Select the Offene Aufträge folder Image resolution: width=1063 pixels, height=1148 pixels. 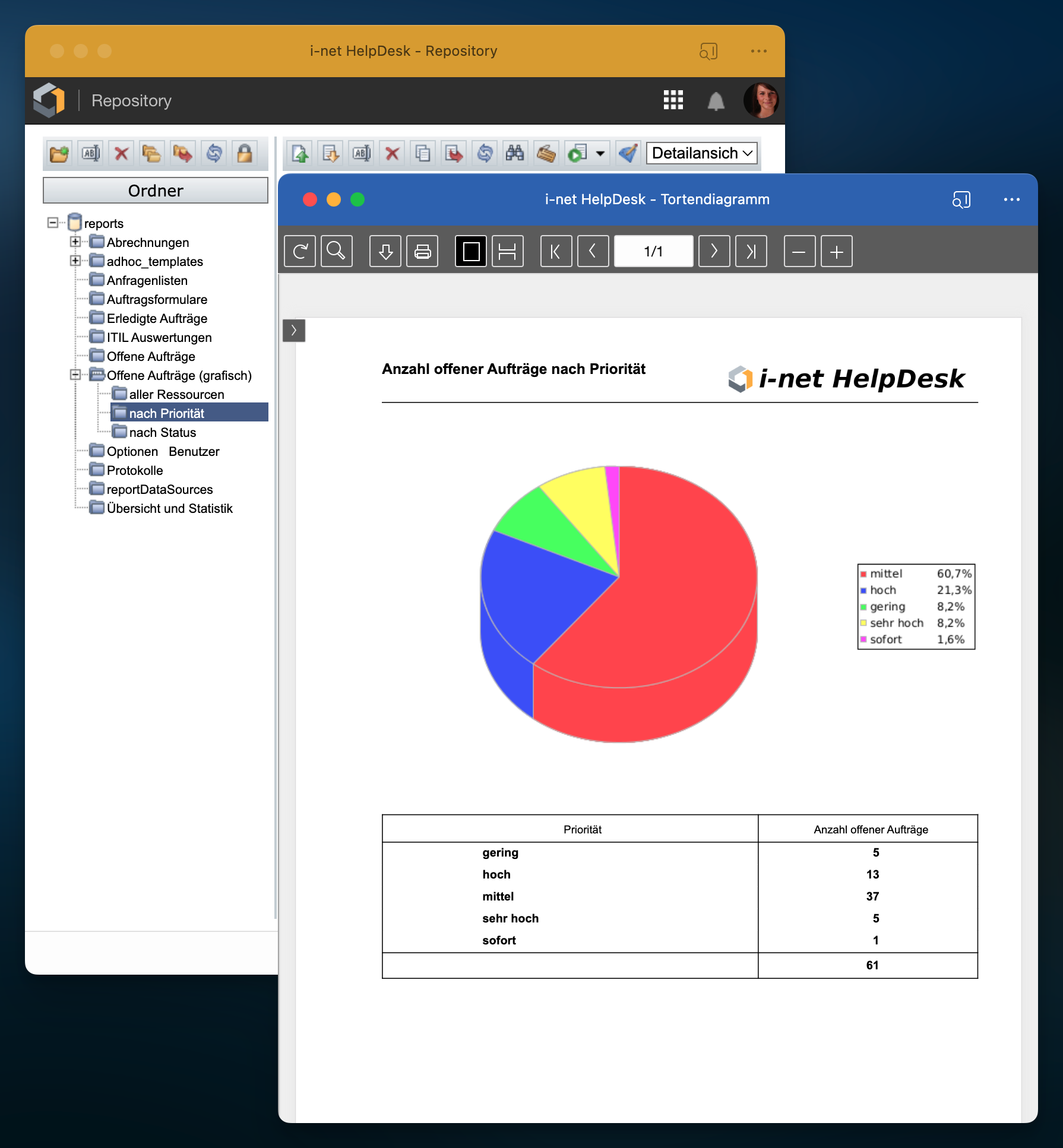(x=151, y=356)
